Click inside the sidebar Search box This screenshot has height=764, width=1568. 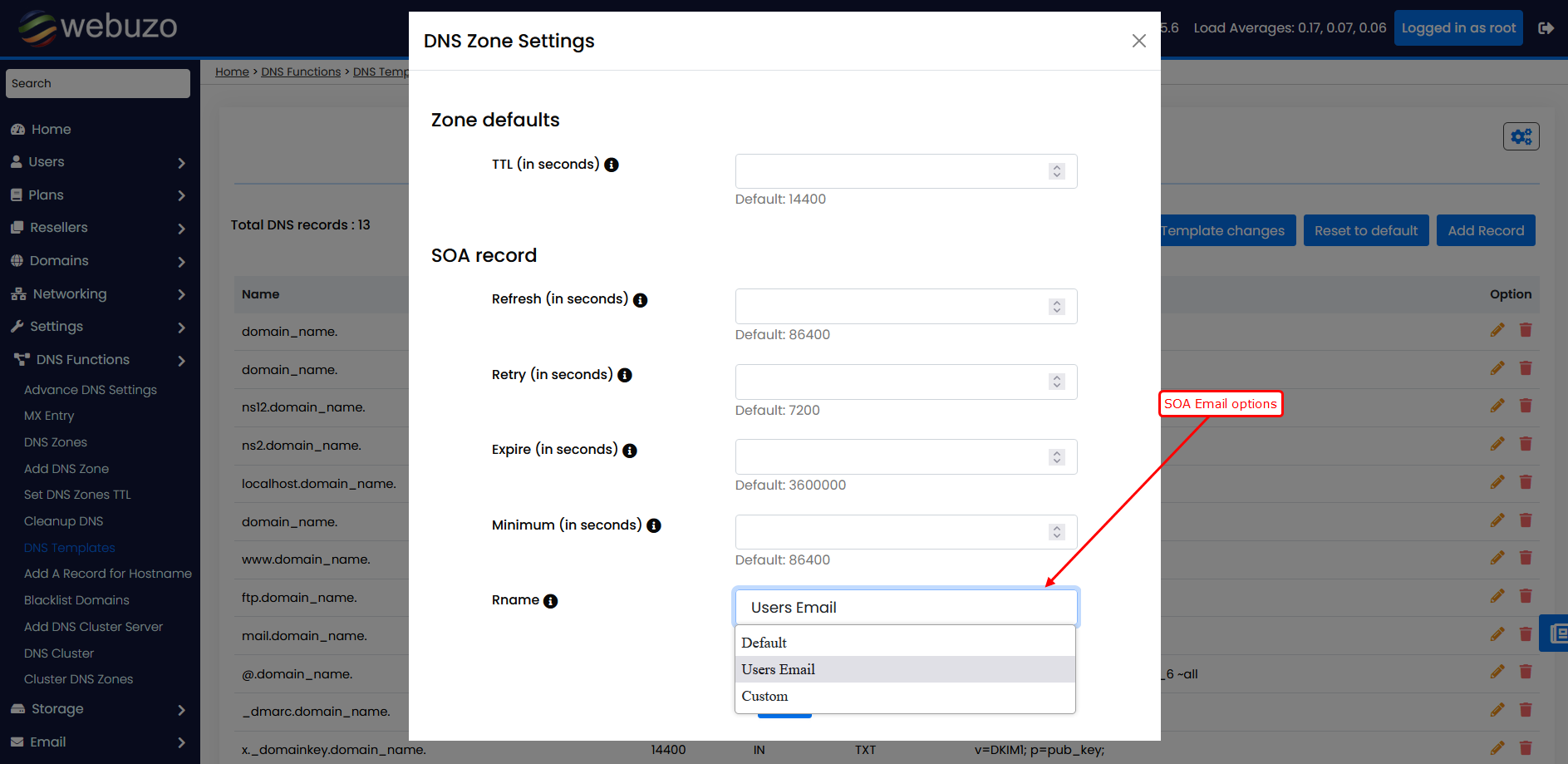97,83
